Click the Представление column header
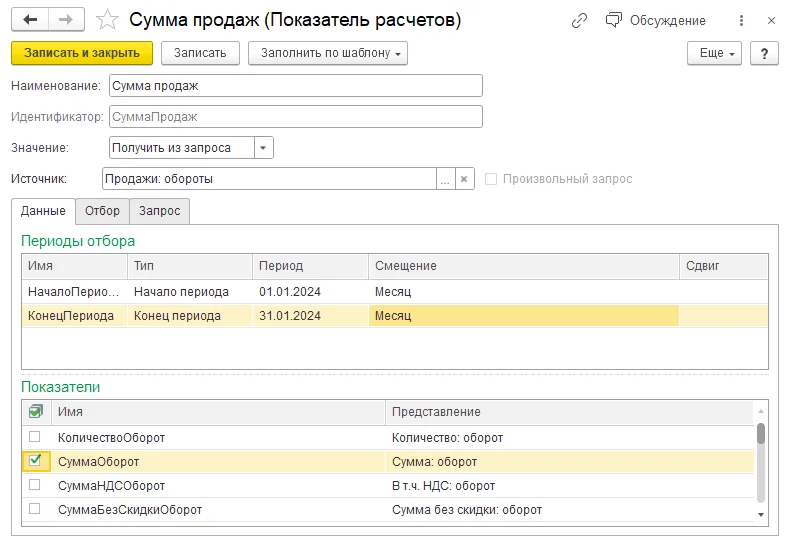This screenshot has height=543, width=787. click(x=570, y=412)
